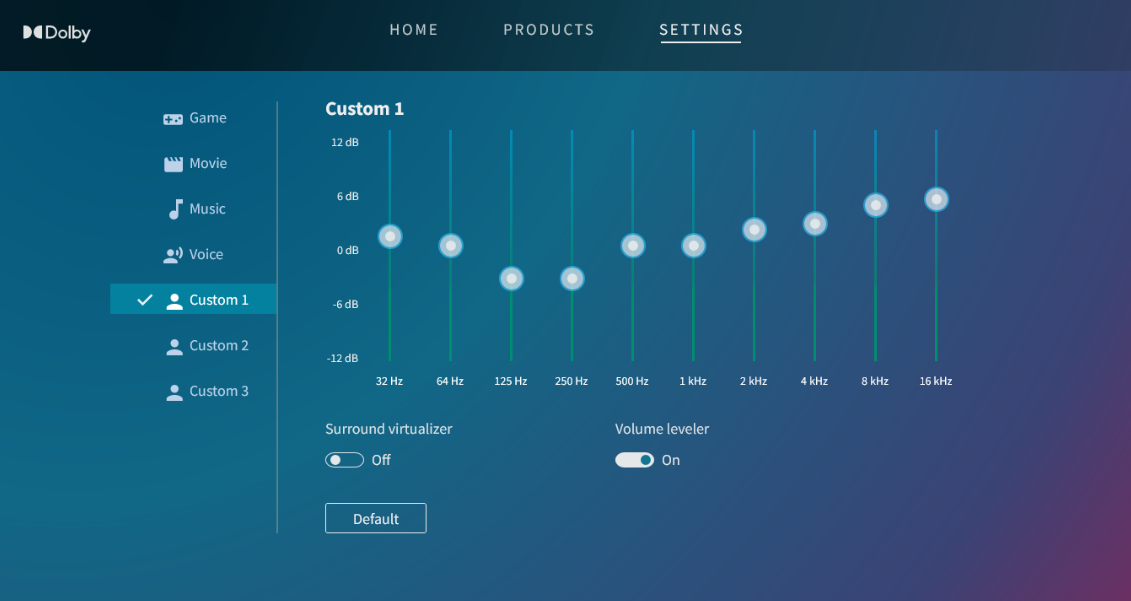
Task: Open the PRODUCTS tab
Action: tap(549, 30)
